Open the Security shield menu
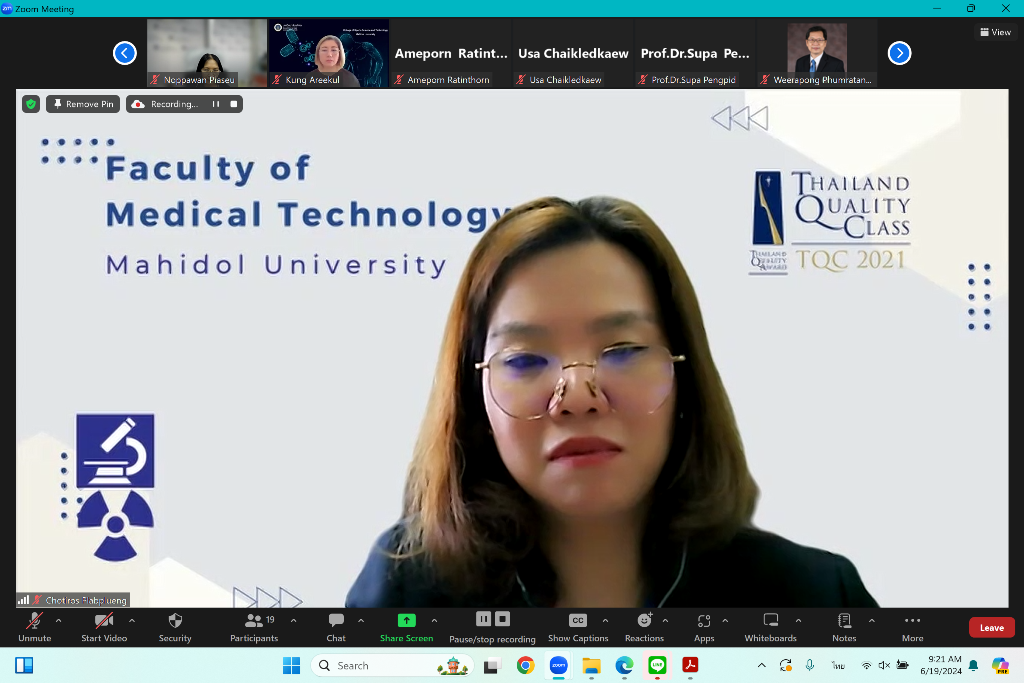 coord(175,627)
